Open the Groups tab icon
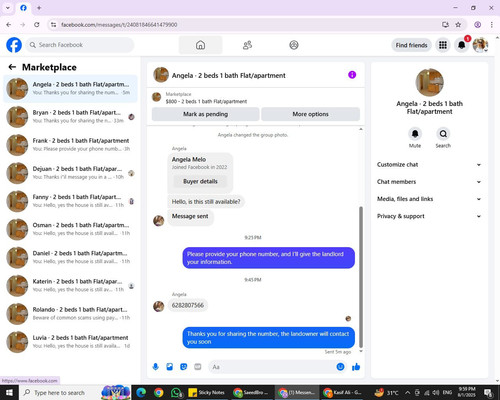The height and width of the screenshot is (400, 500). point(294,45)
